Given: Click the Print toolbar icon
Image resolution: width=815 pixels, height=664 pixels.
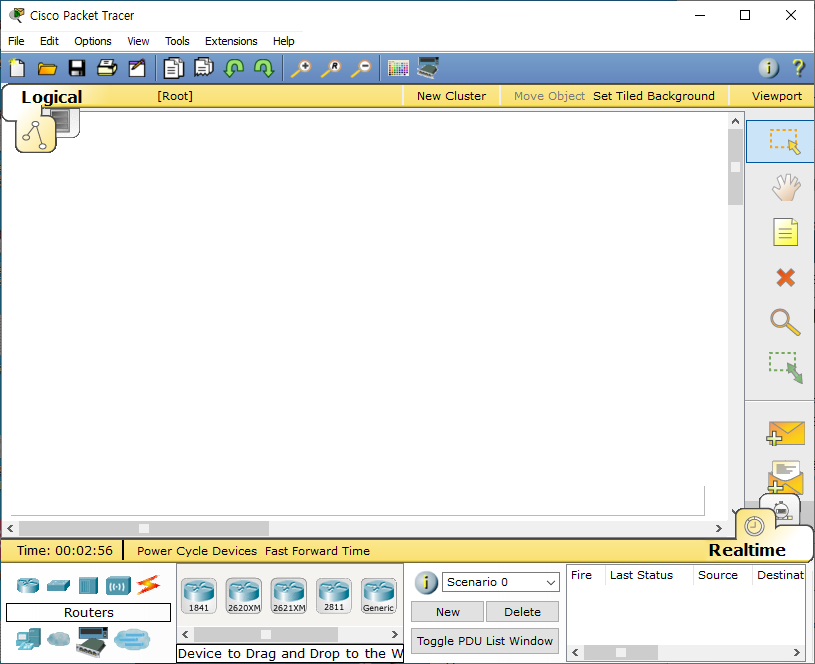Looking at the screenshot, I should 107,68.
